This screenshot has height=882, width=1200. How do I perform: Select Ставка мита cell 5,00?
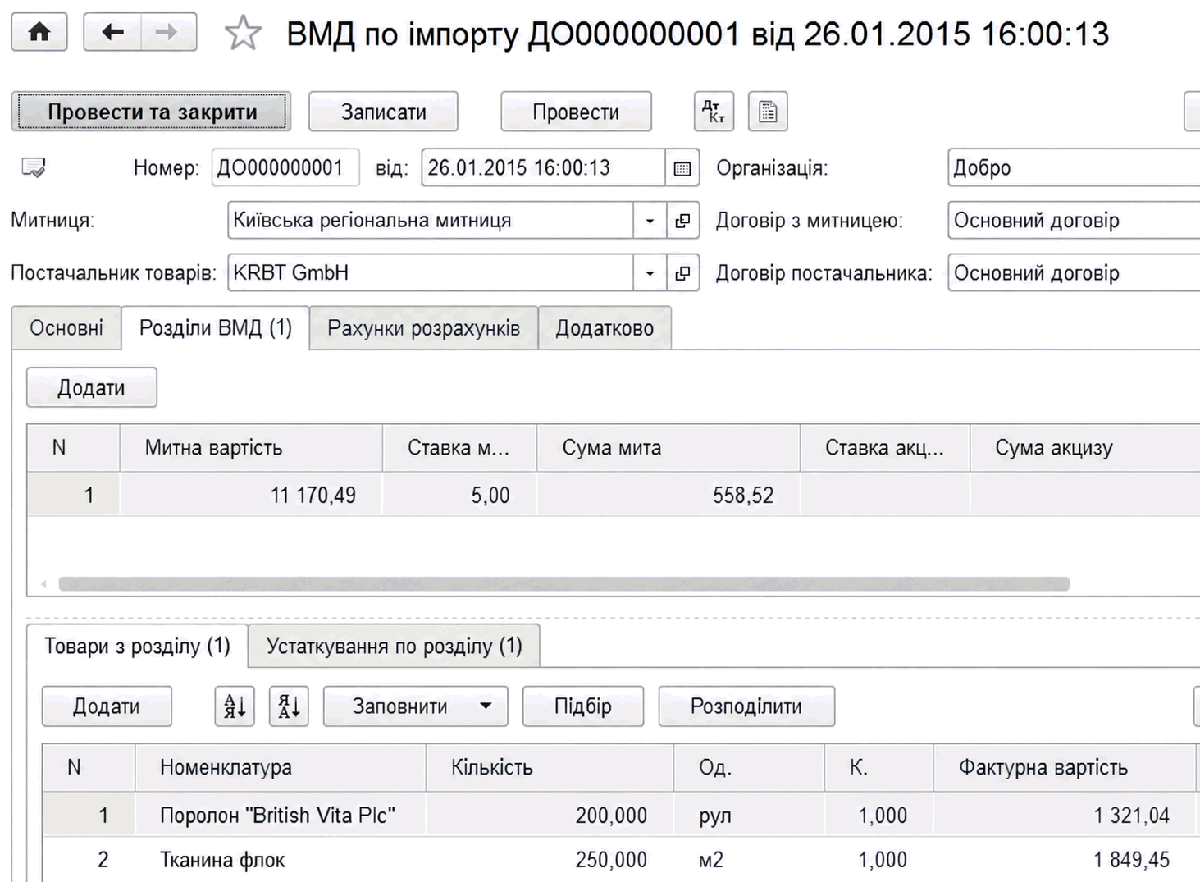(460, 494)
